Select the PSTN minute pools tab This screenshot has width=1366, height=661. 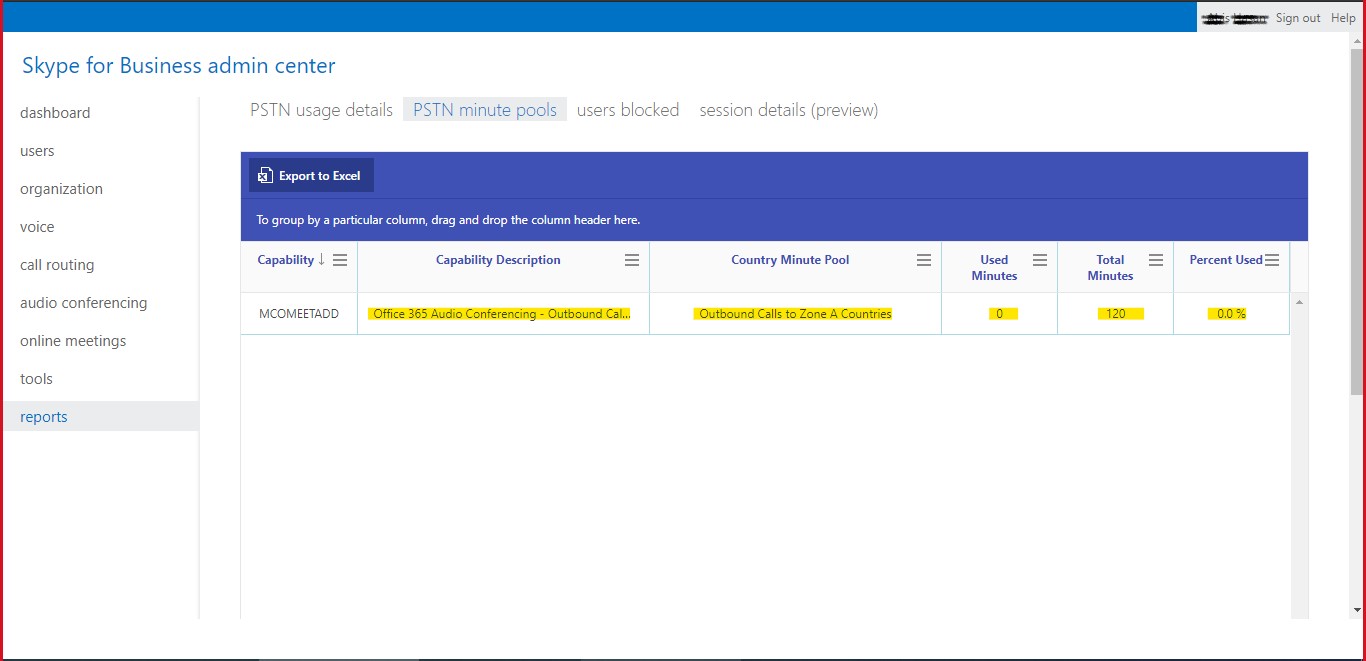tap(485, 110)
